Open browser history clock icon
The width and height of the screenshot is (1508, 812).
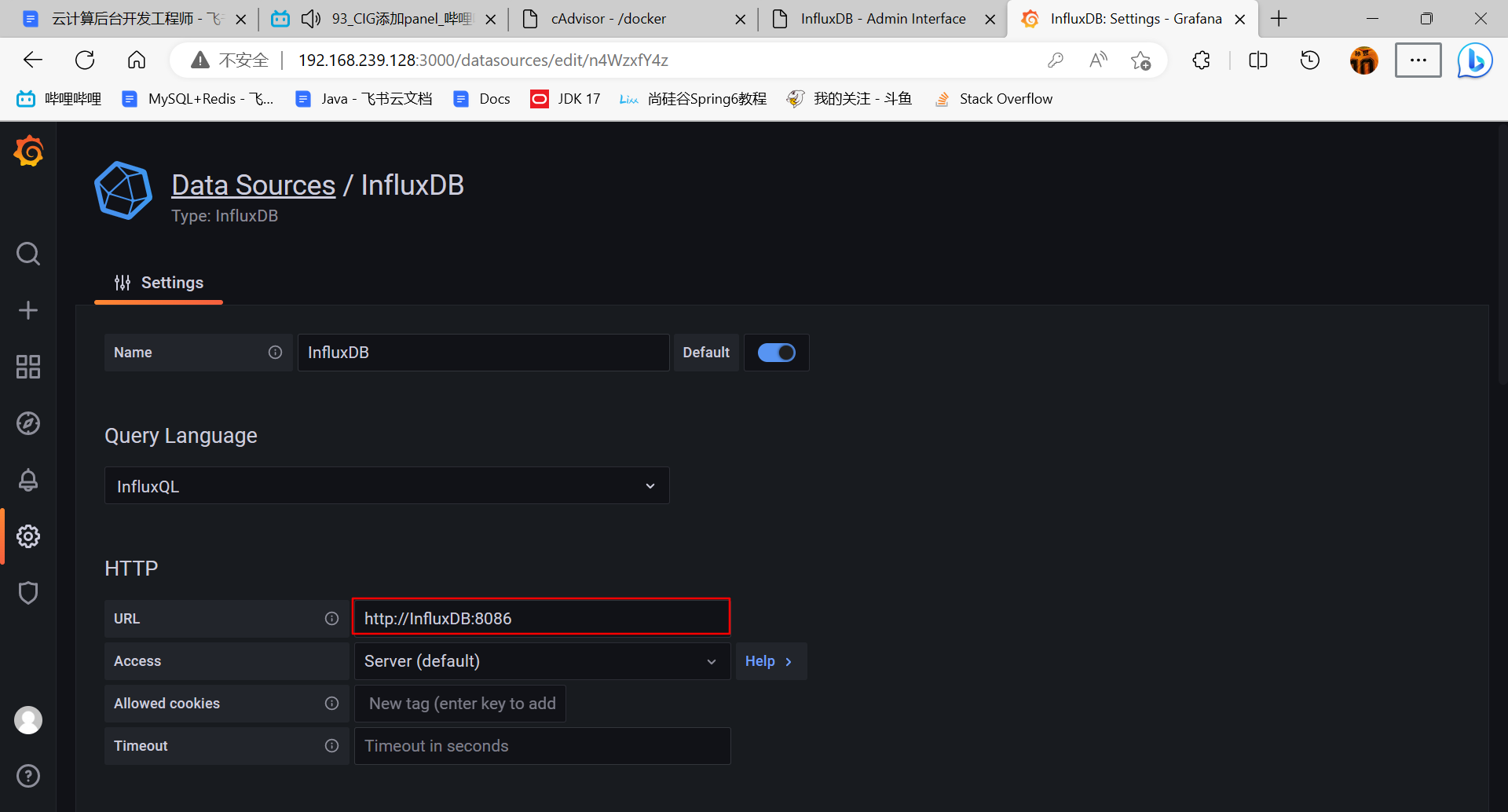tap(1310, 60)
